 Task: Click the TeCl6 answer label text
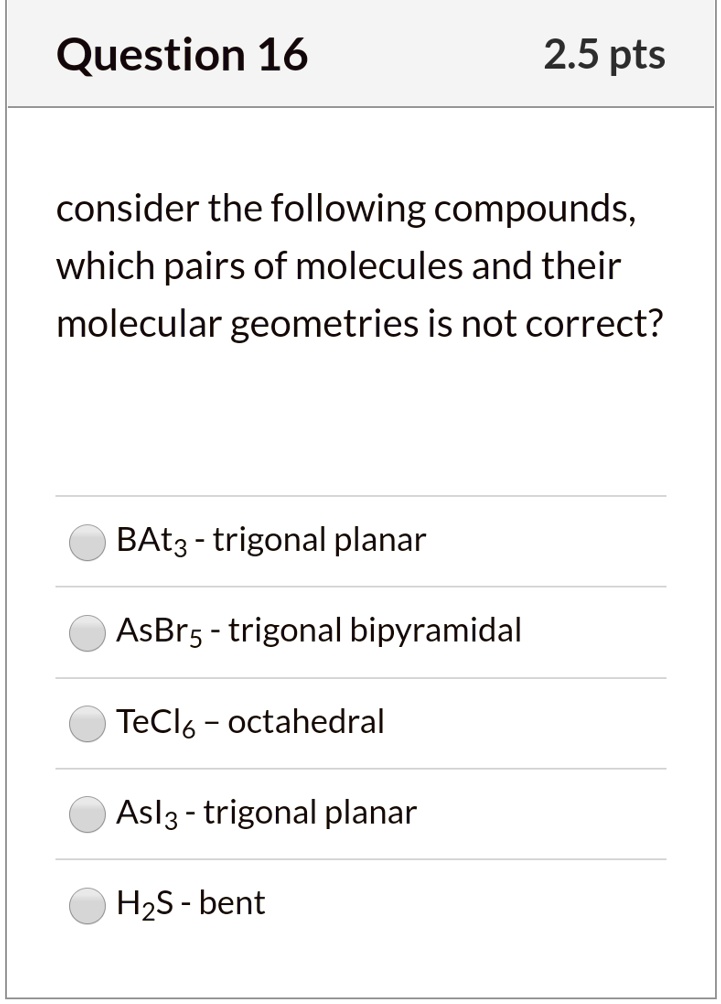tap(250, 722)
